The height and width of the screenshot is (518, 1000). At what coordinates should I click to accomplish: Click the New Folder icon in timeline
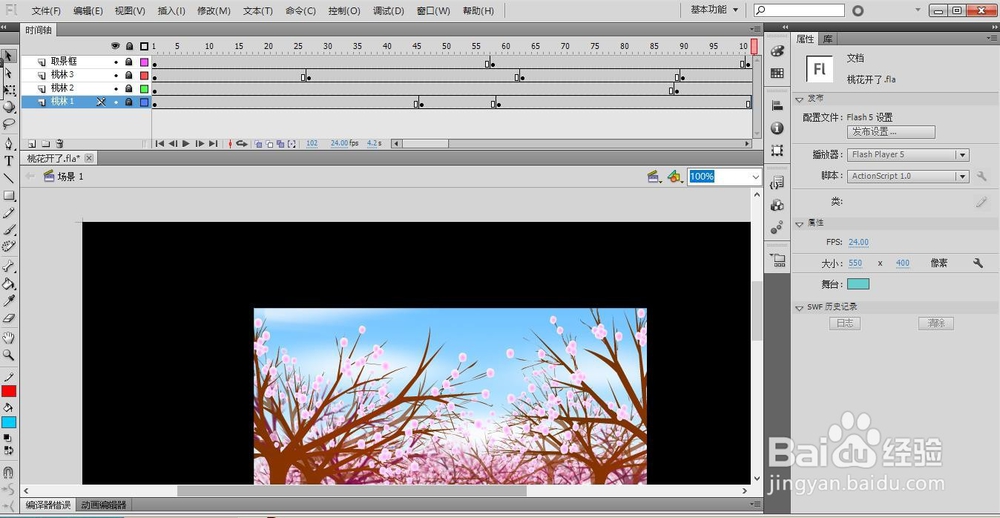(x=45, y=144)
